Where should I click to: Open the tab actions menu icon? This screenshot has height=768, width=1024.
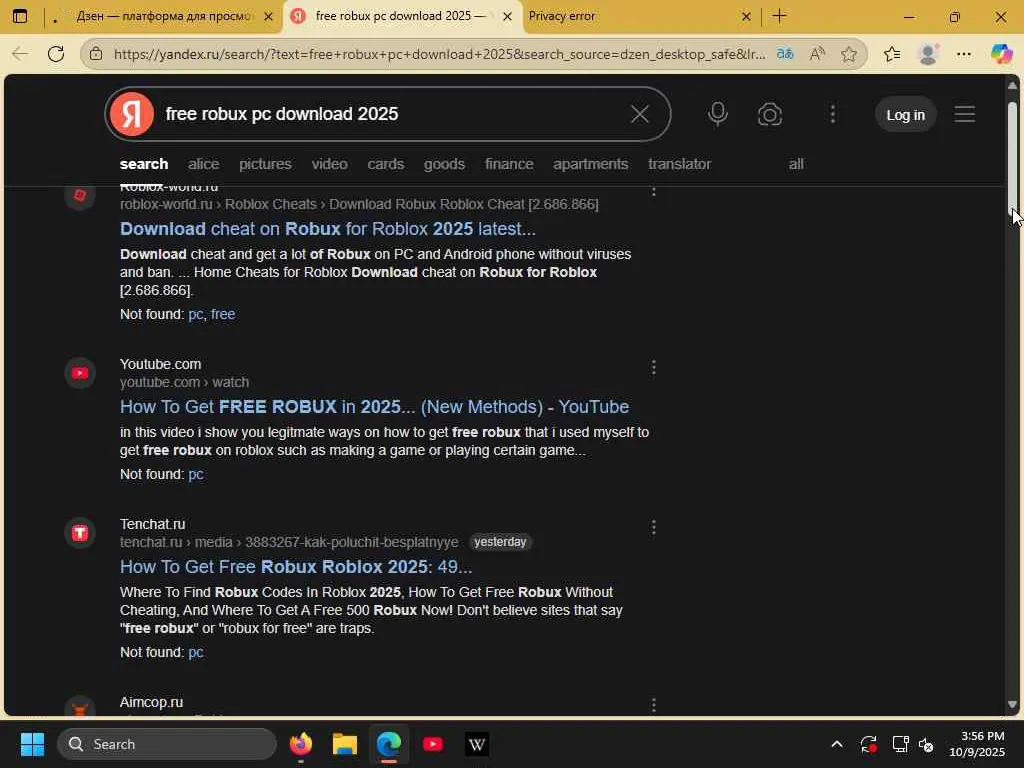[x=20, y=16]
